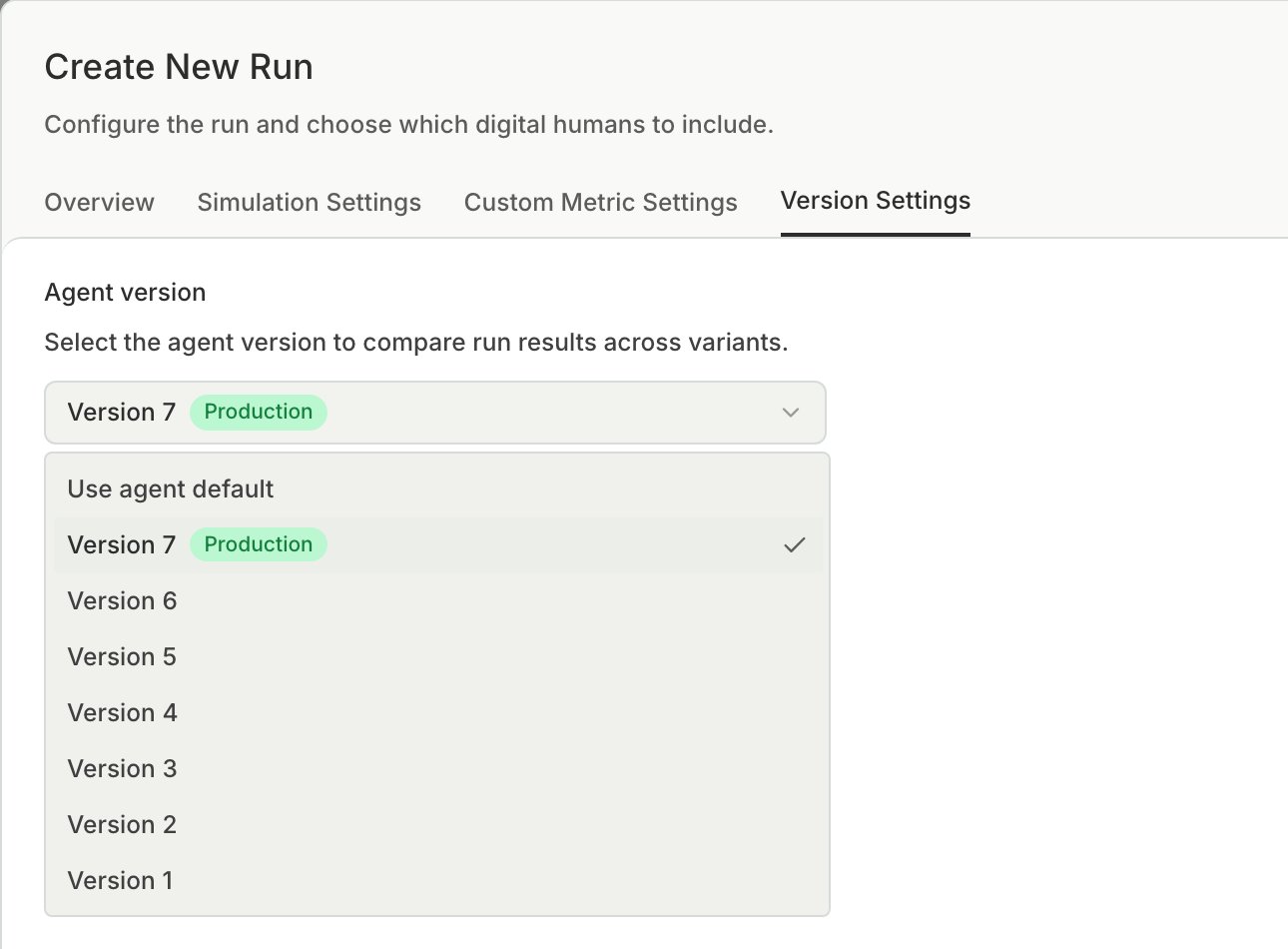Screen dimensions: 1288x949
Task: Choose Version 1 at list bottom
Action: tap(437, 880)
